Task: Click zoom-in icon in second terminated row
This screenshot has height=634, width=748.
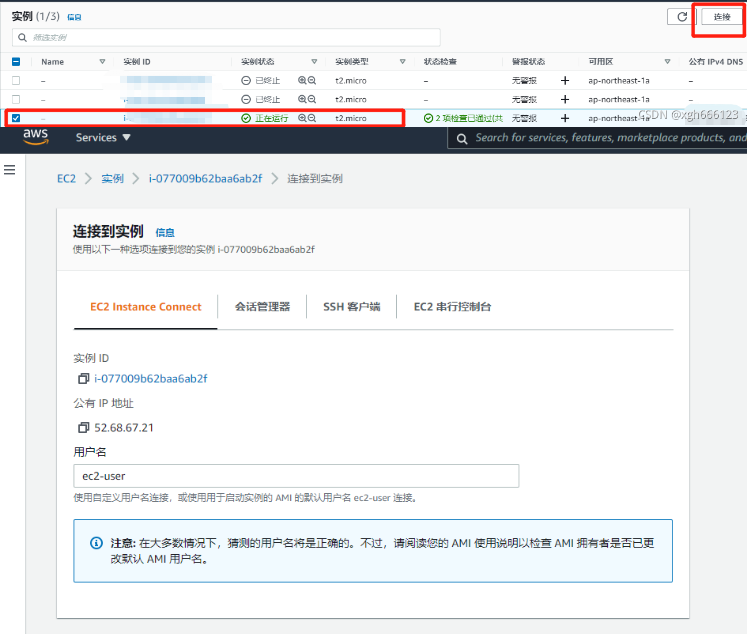Action: pyautogui.click(x=302, y=99)
